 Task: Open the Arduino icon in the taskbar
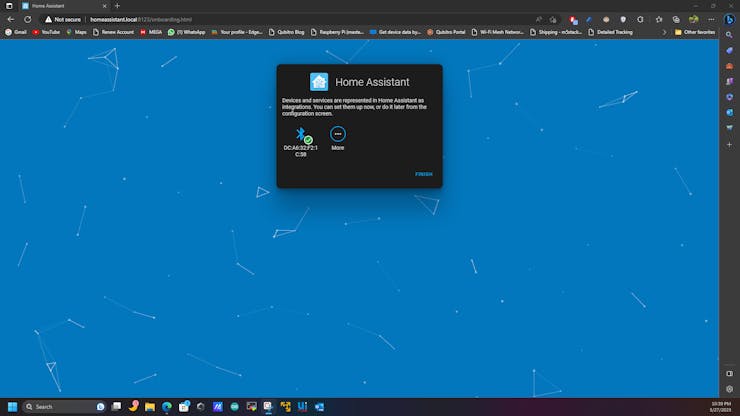[235, 407]
